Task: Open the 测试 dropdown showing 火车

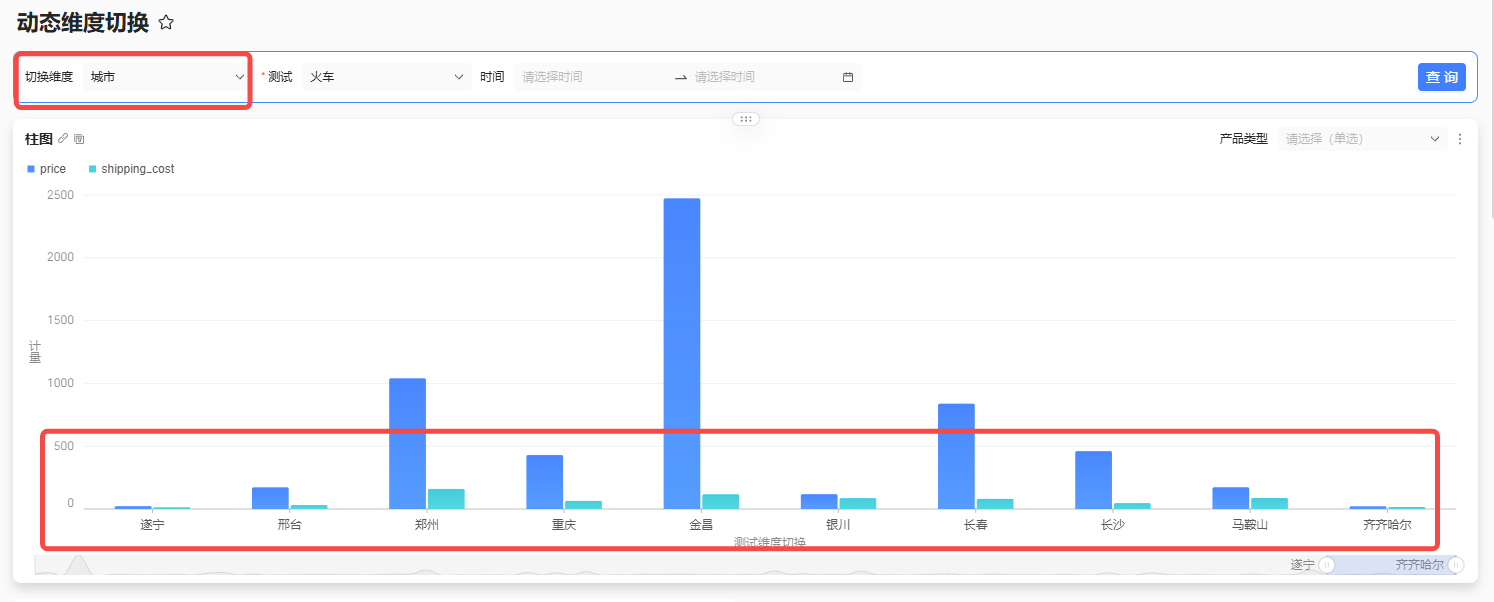Action: point(386,77)
